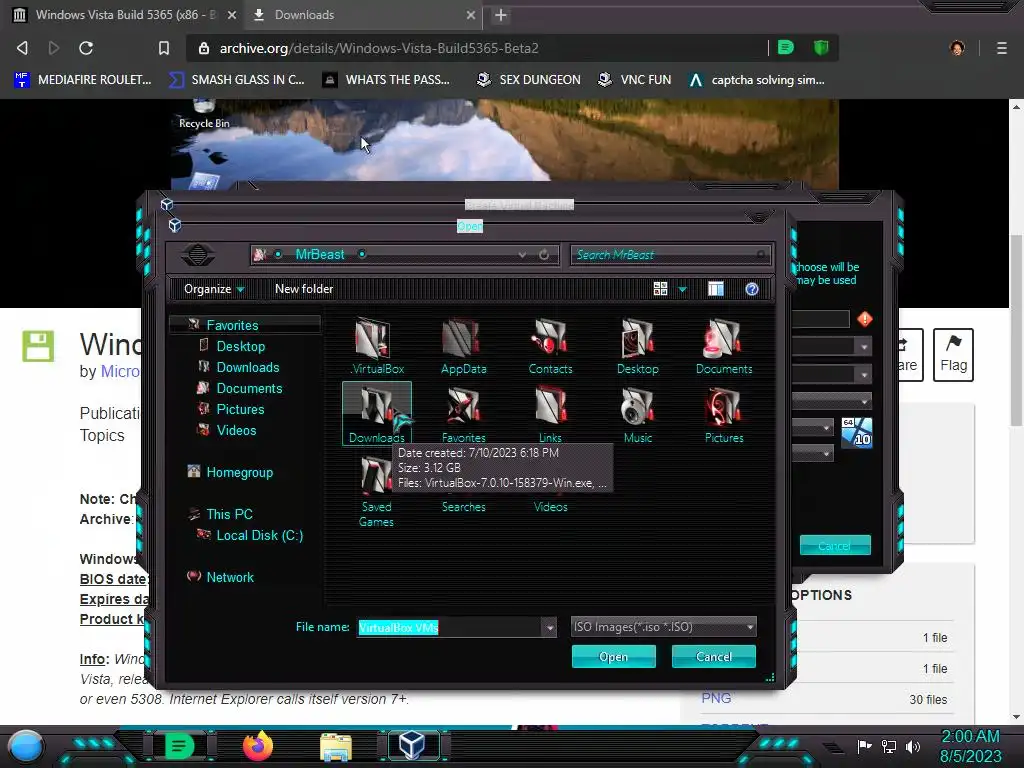Open the File name dropdown arrow

tap(550, 628)
